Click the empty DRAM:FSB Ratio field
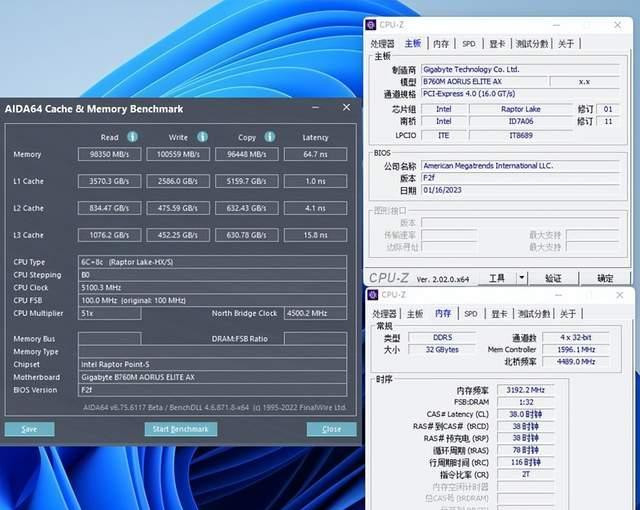This screenshot has width=640, height=510. [316, 339]
